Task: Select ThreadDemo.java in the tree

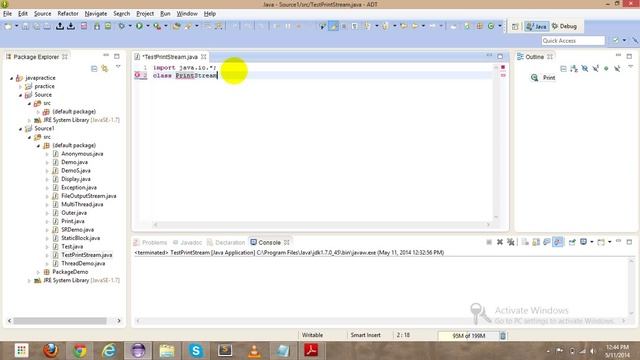Action: [83, 264]
